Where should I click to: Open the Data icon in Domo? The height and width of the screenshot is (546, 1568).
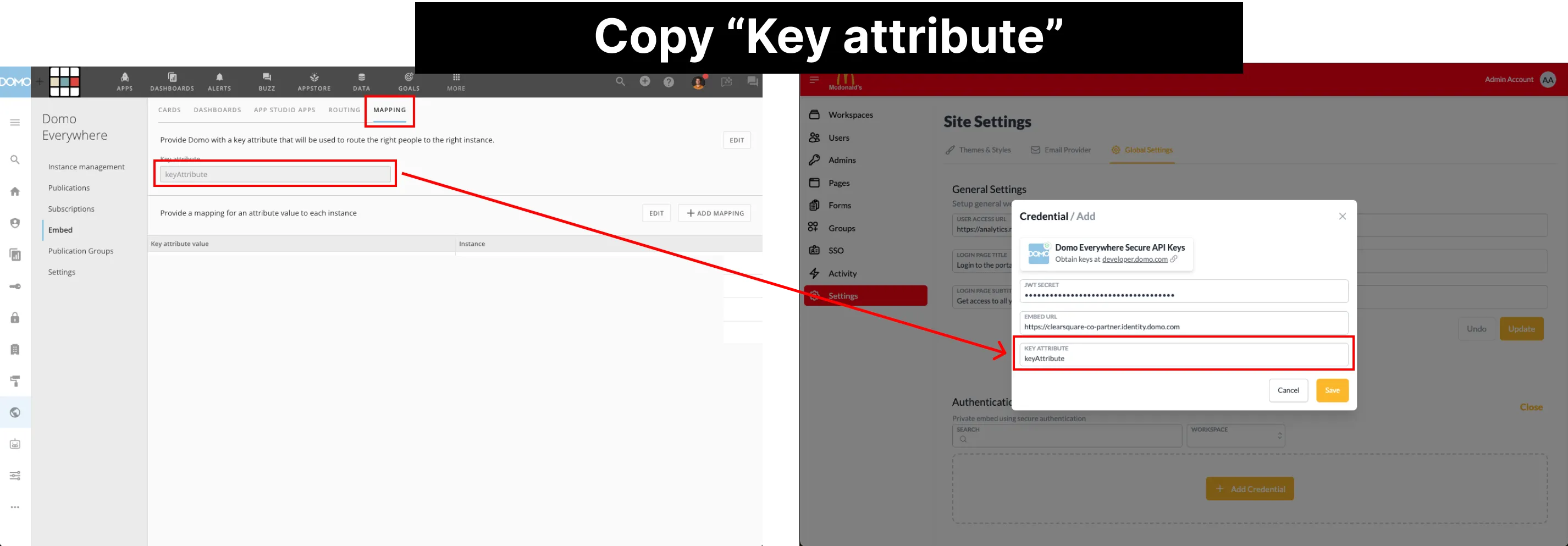pos(362,81)
